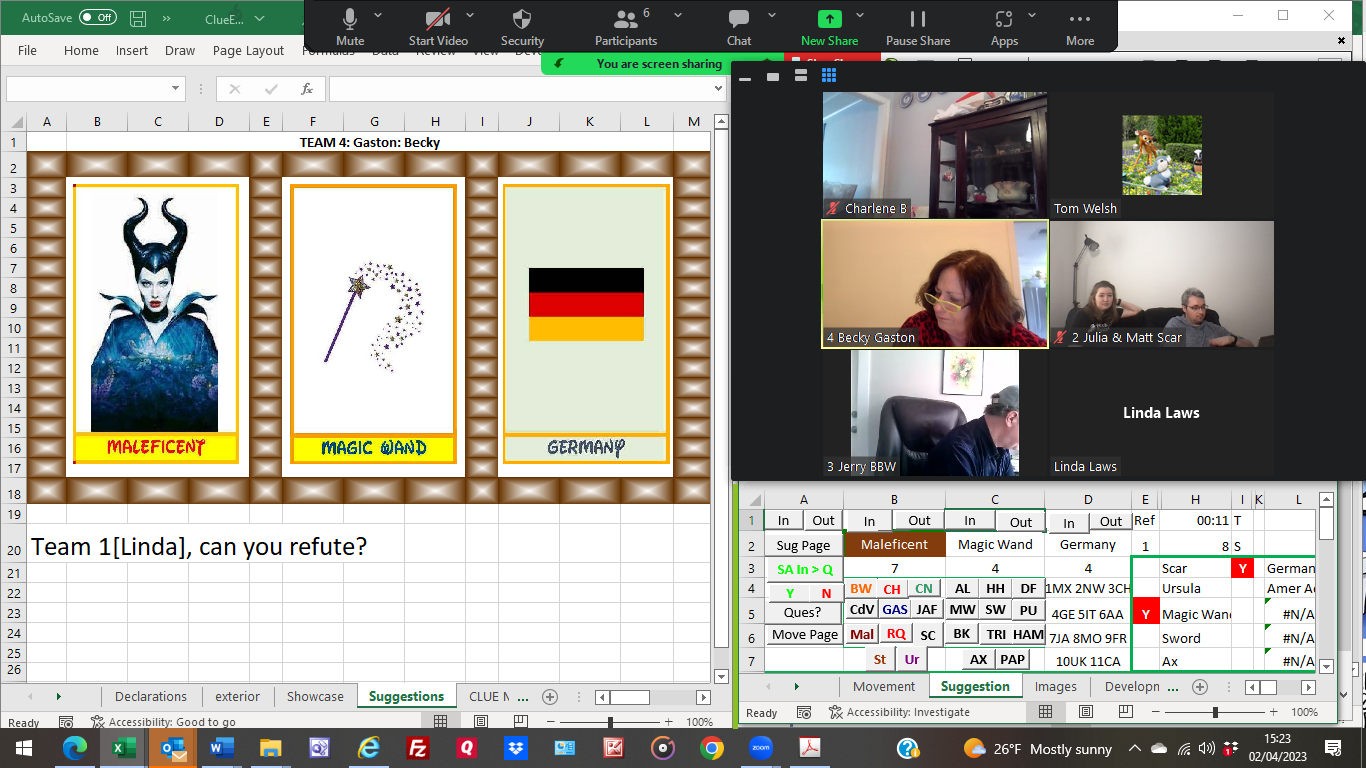Toggle HAM weapon button

pyautogui.click(x=1028, y=634)
